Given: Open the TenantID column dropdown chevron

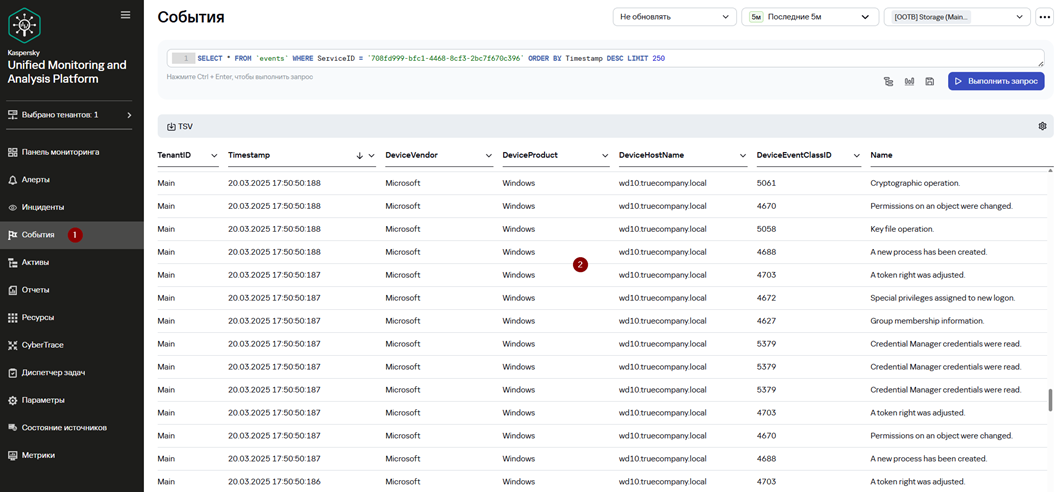Looking at the screenshot, I should point(214,155).
